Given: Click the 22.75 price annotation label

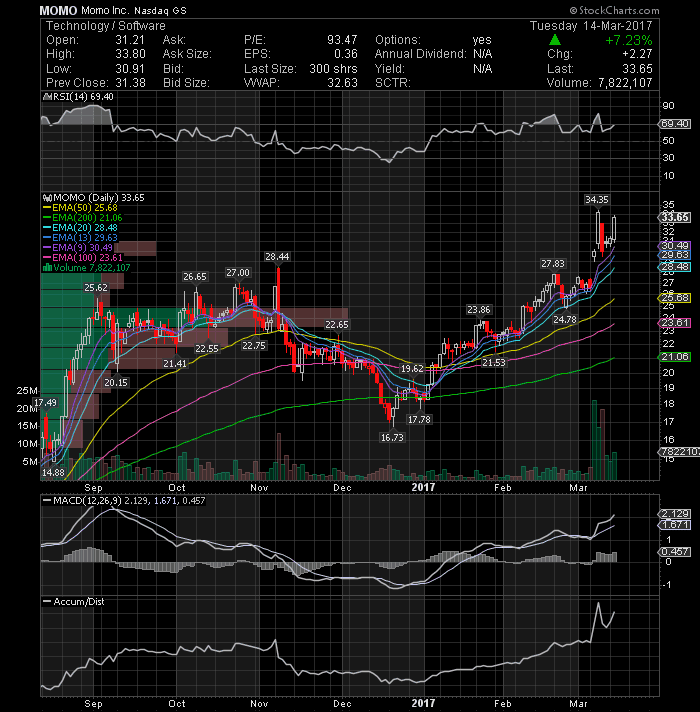Looking at the screenshot, I should tap(253, 346).
